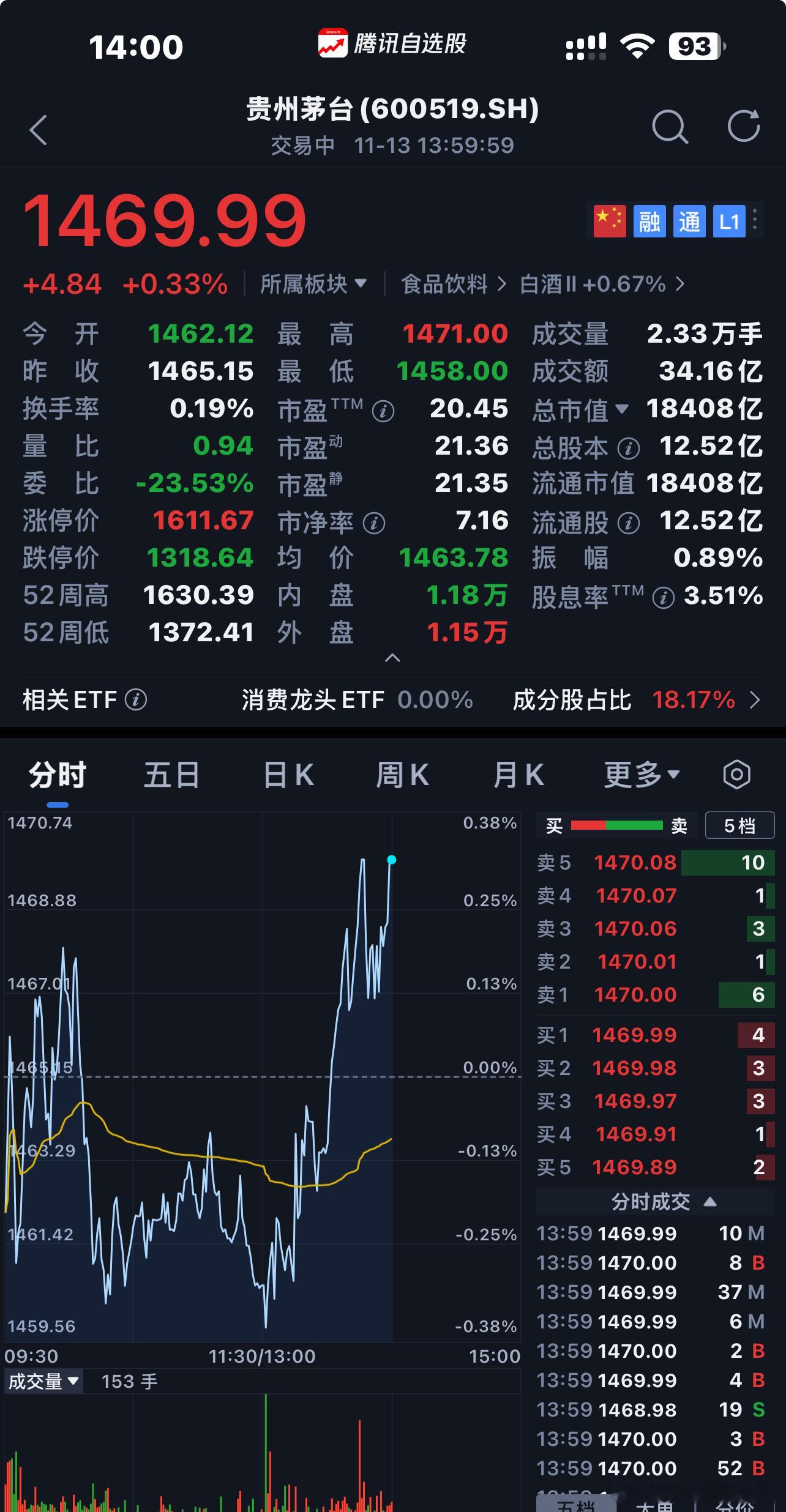Tap the main price 1469.99
The image size is (786, 1512).
(x=164, y=220)
